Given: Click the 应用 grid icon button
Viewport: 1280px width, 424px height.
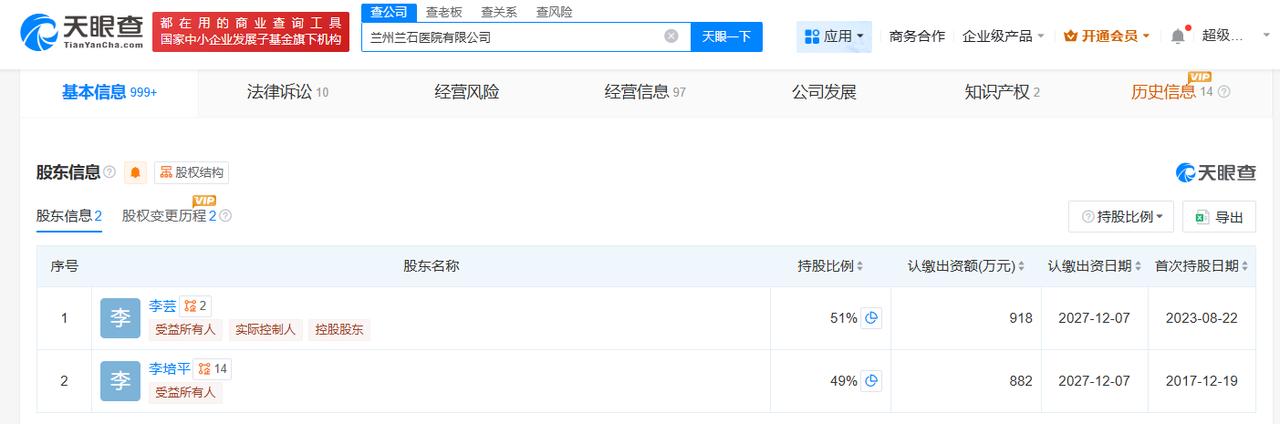Looking at the screenshot, I should 835,36.
